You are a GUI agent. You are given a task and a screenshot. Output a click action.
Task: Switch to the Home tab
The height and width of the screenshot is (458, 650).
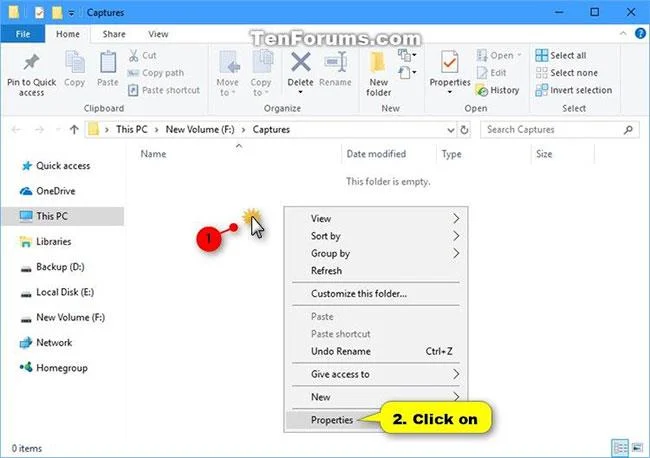(x=68, y=34)
